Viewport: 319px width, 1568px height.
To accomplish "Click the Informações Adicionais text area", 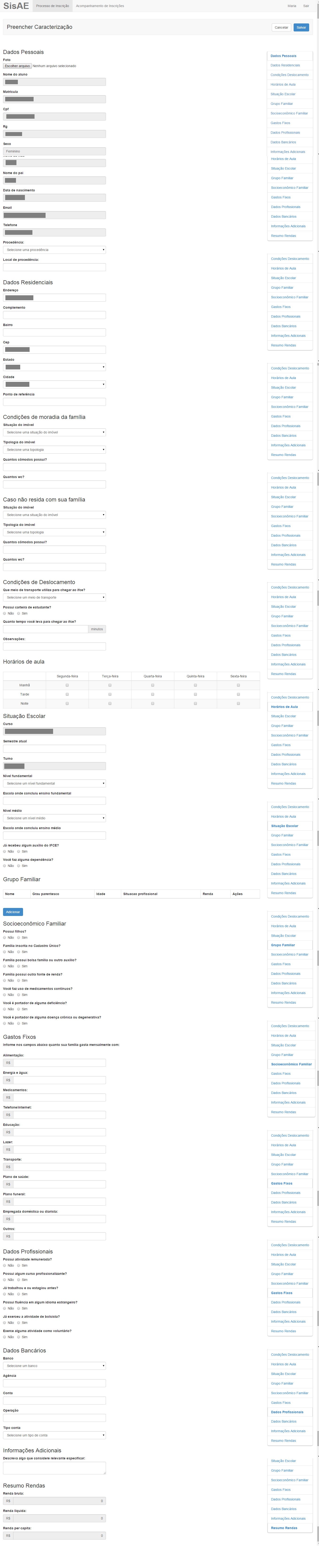I will pos(54,1468).
